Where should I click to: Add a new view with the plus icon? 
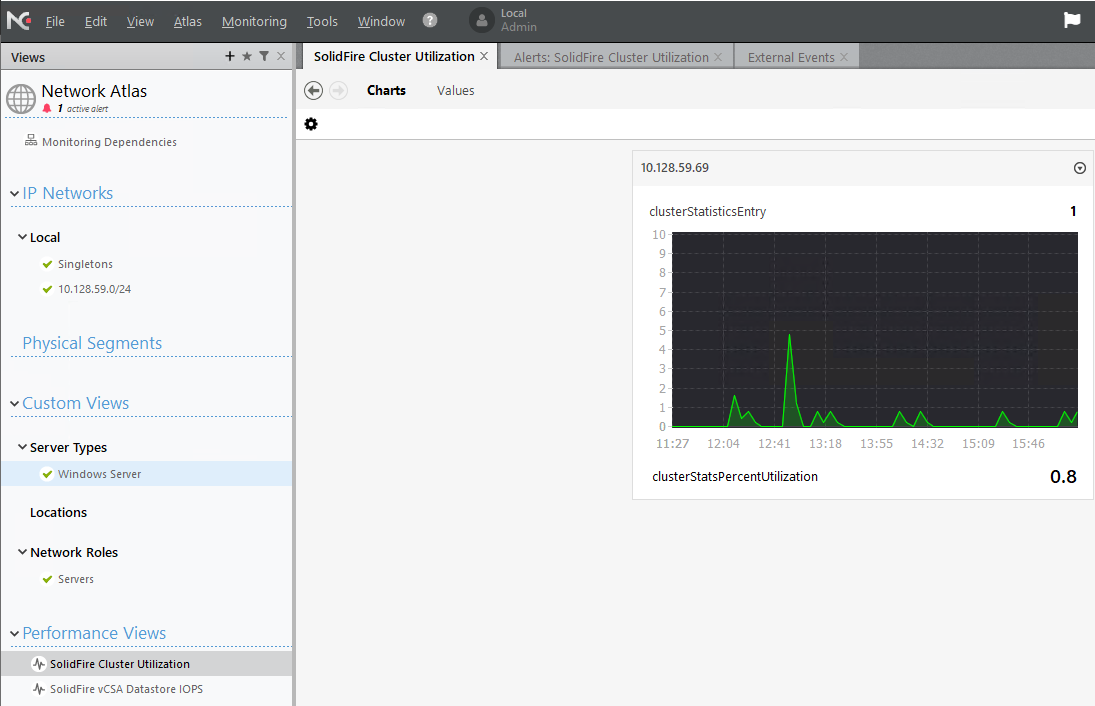tap(230, 56)
